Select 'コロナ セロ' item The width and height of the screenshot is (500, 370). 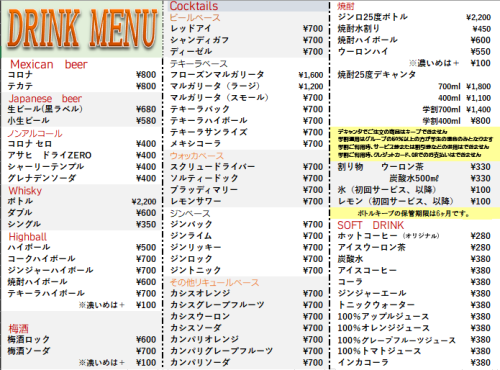pyautogui.click(x=30, y=144)
